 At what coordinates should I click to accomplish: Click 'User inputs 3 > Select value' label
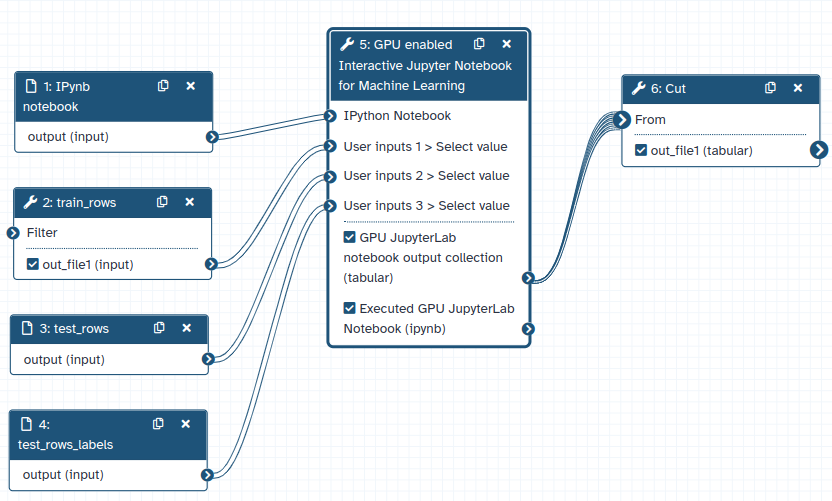pyautogui.click(x=427, y=205)
